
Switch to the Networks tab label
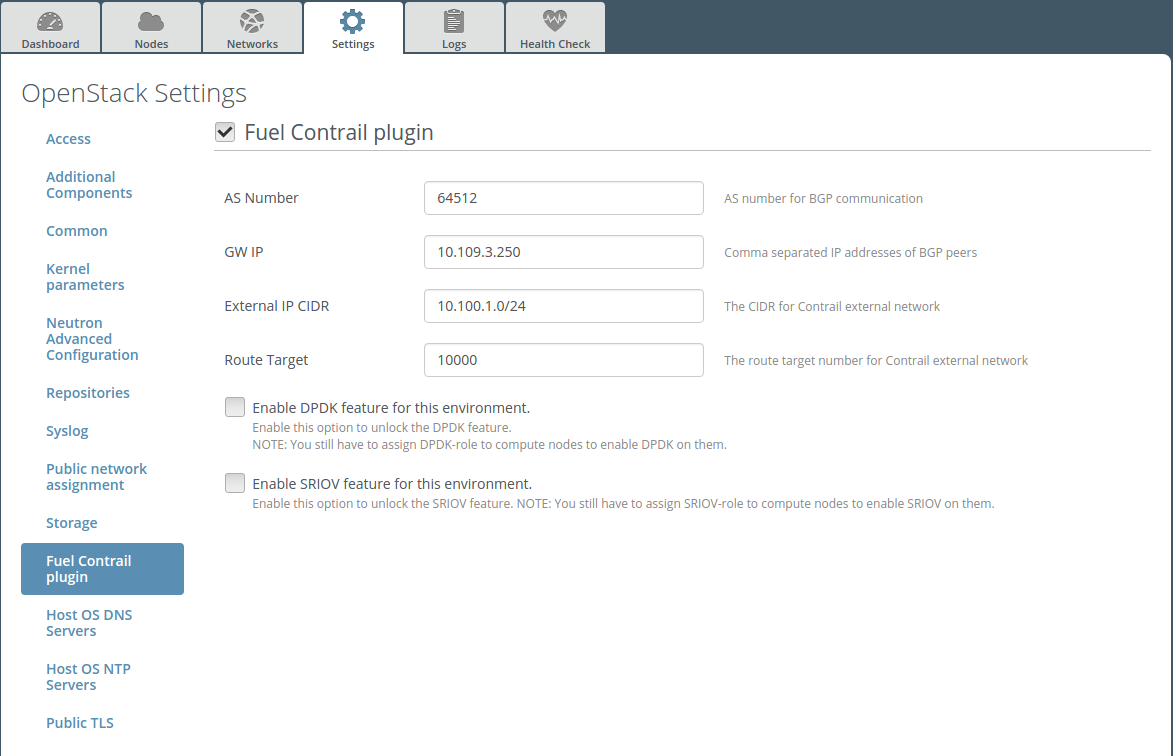tap(252, 44)
